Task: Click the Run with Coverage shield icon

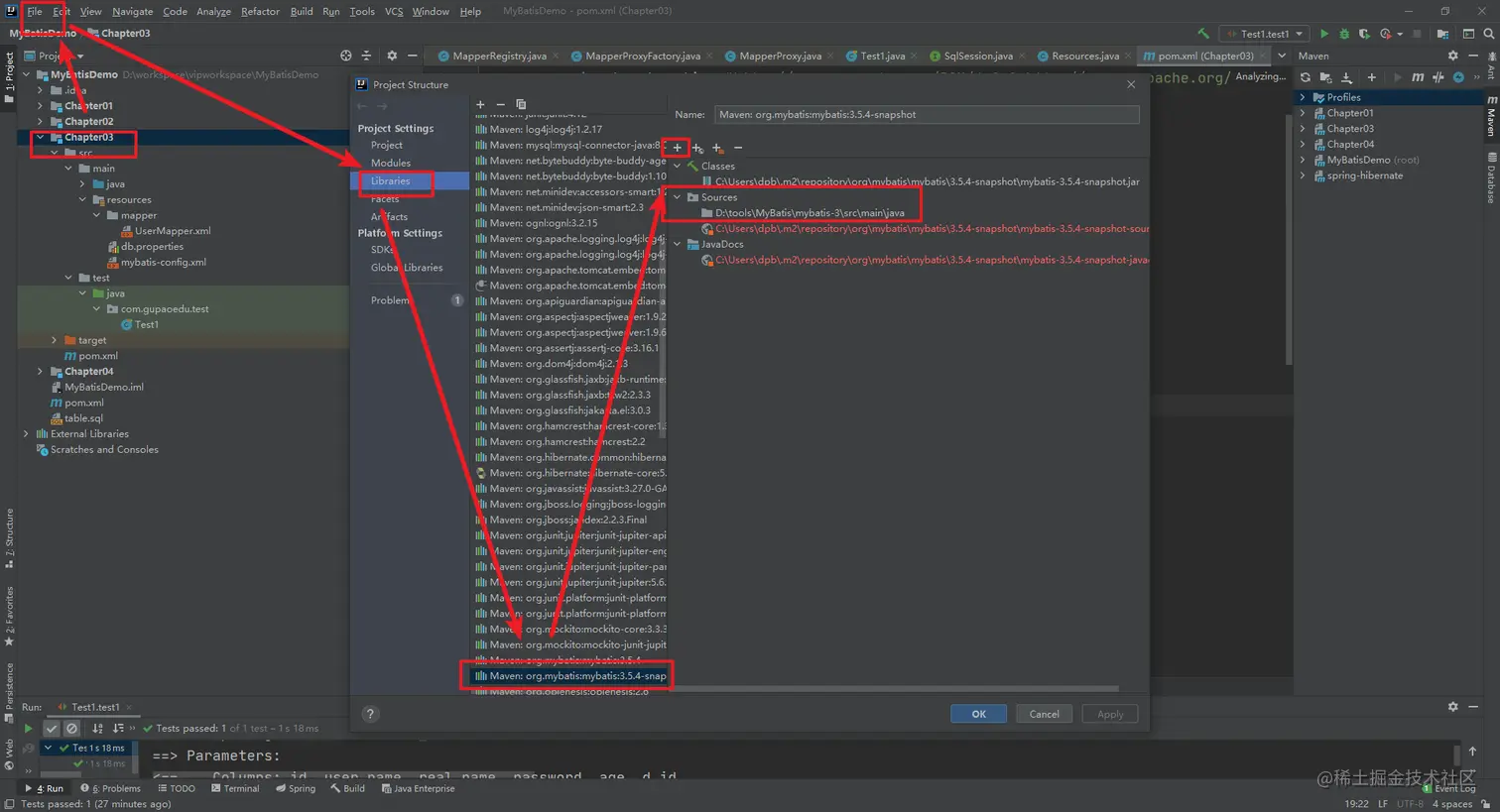Action: coord(1365,34)
